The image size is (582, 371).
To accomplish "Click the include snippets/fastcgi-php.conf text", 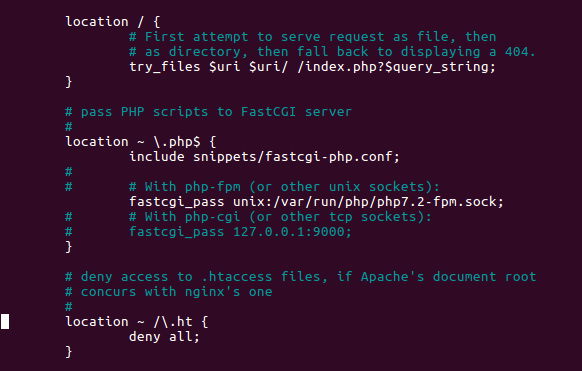I will [x=264, y=157].
